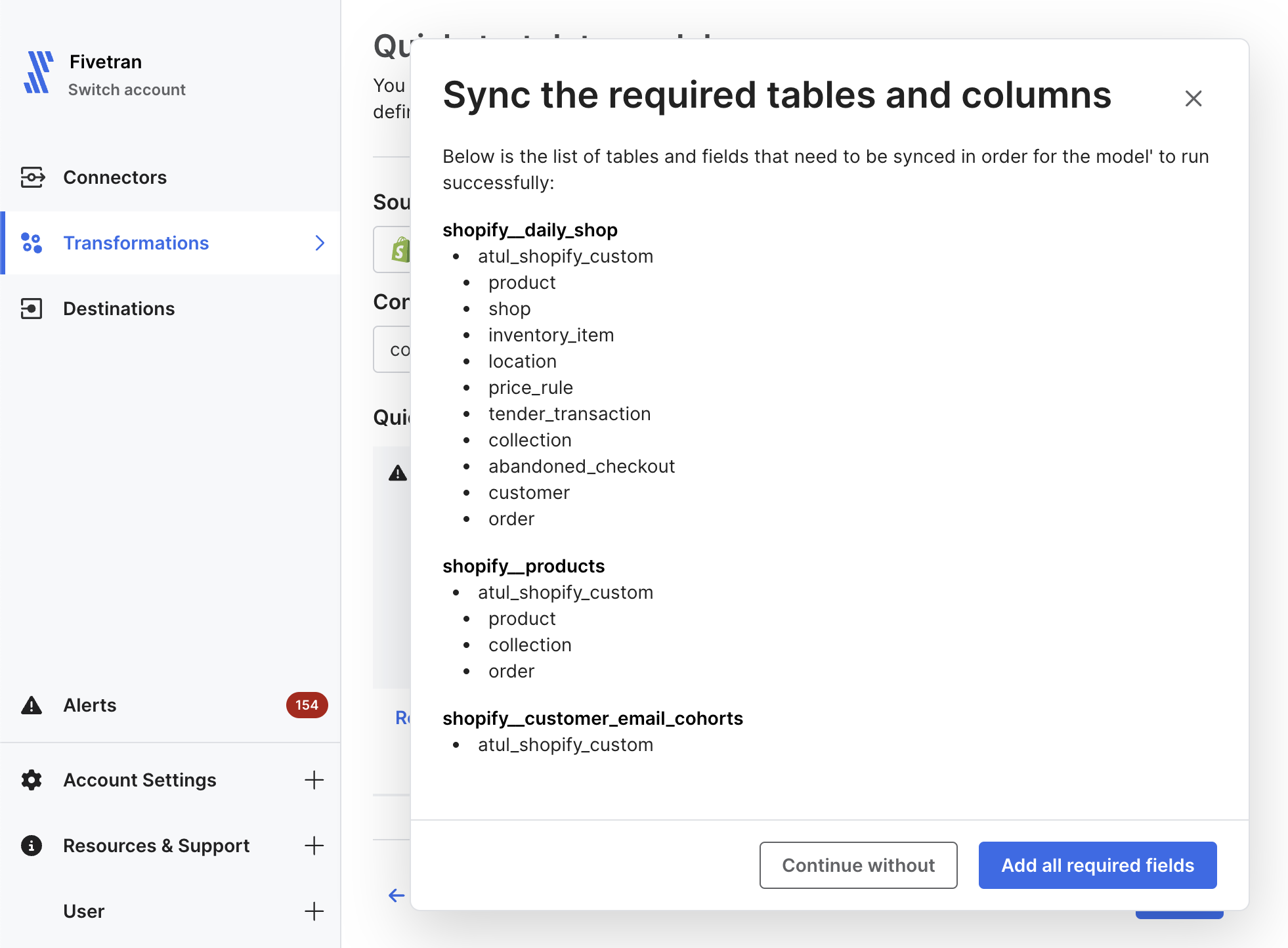The width and height of the screenshot is (1288, 948).
Task: Click Continue without button
Action: coord(857,864)
